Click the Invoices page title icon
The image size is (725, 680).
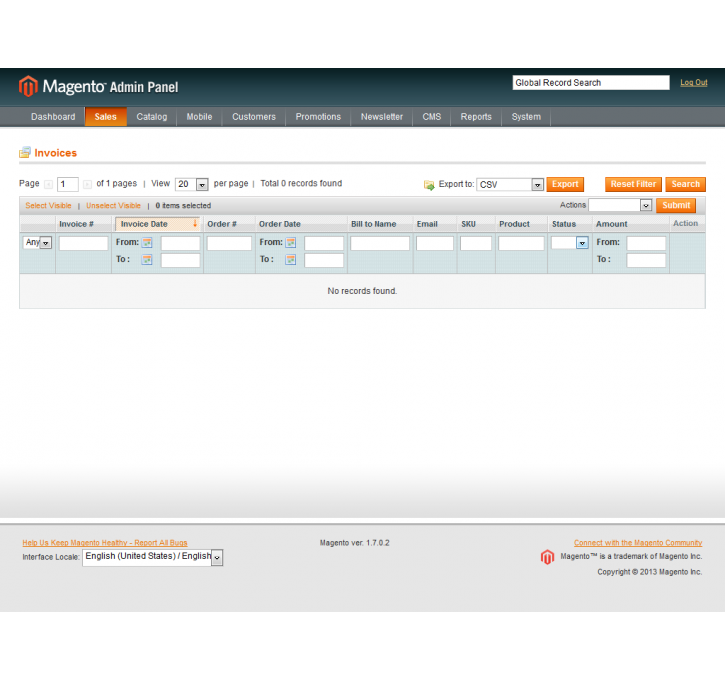click(25, 153)
